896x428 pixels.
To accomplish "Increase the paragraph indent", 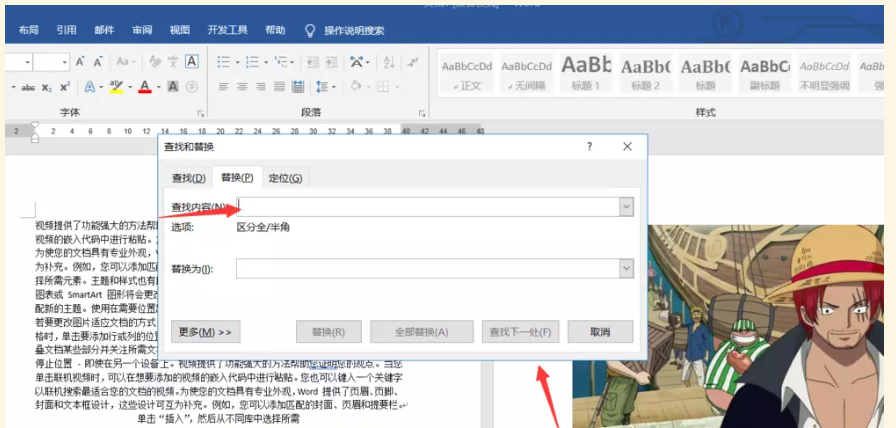I will pyautogui.click(x=331, y=62).
